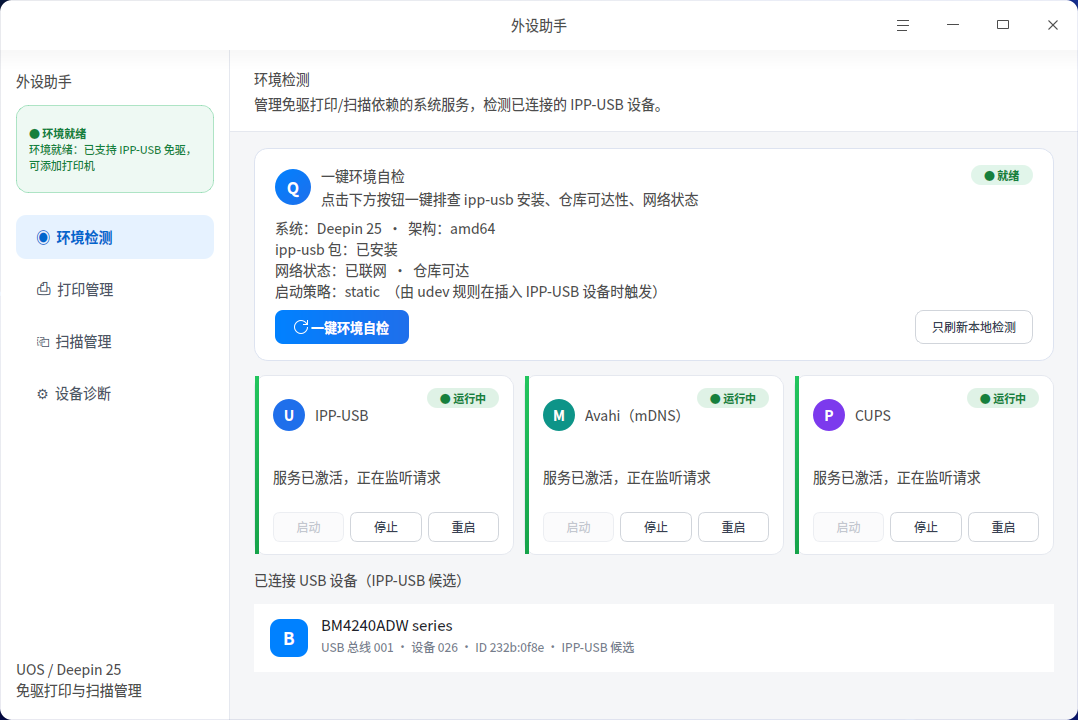Select the BM4240ADW series device row
This screenshot has width=1078, height=720.
click(654, 638)
